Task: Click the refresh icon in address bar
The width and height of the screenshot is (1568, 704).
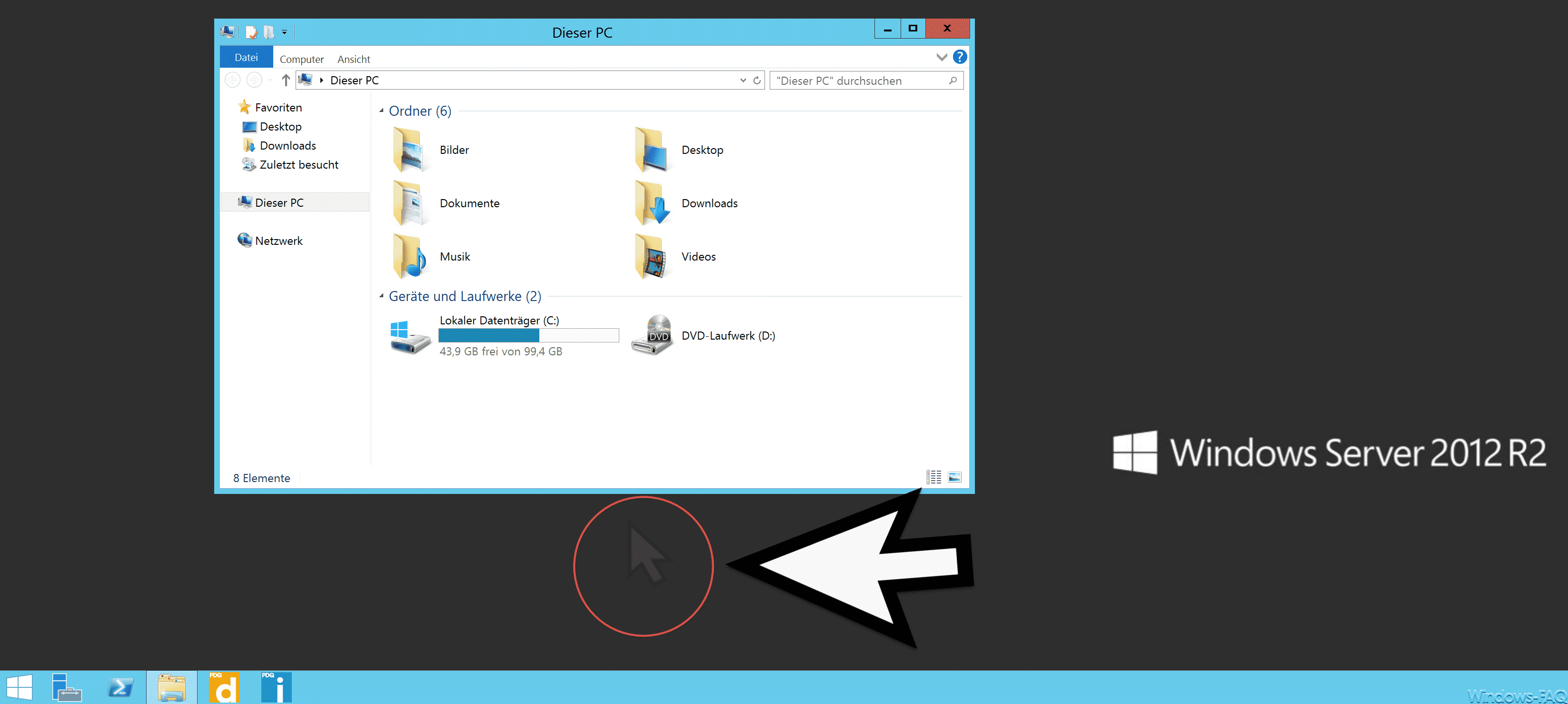Action: click(x=756, y=80)
